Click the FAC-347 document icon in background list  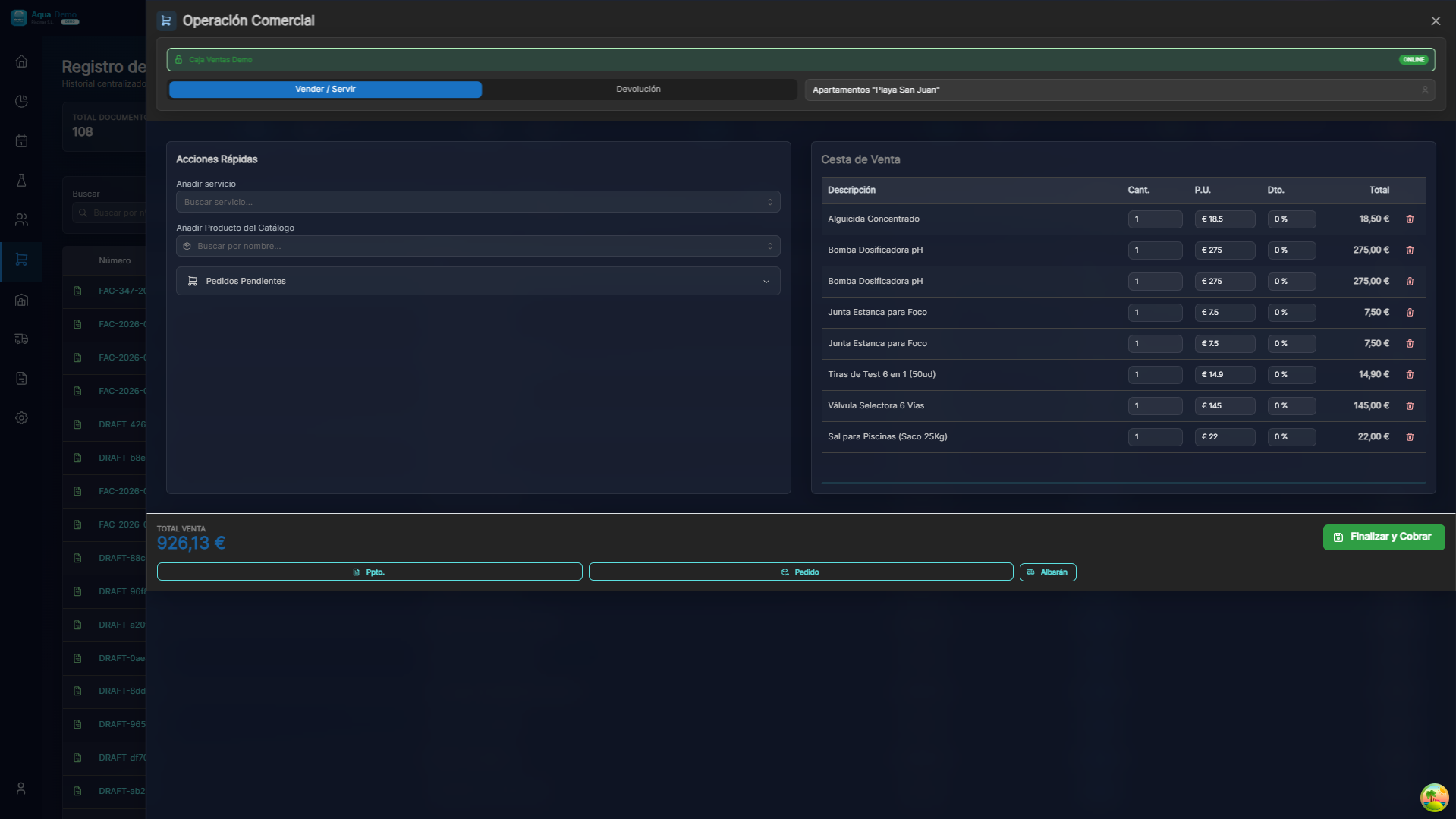tap(77, 291)
